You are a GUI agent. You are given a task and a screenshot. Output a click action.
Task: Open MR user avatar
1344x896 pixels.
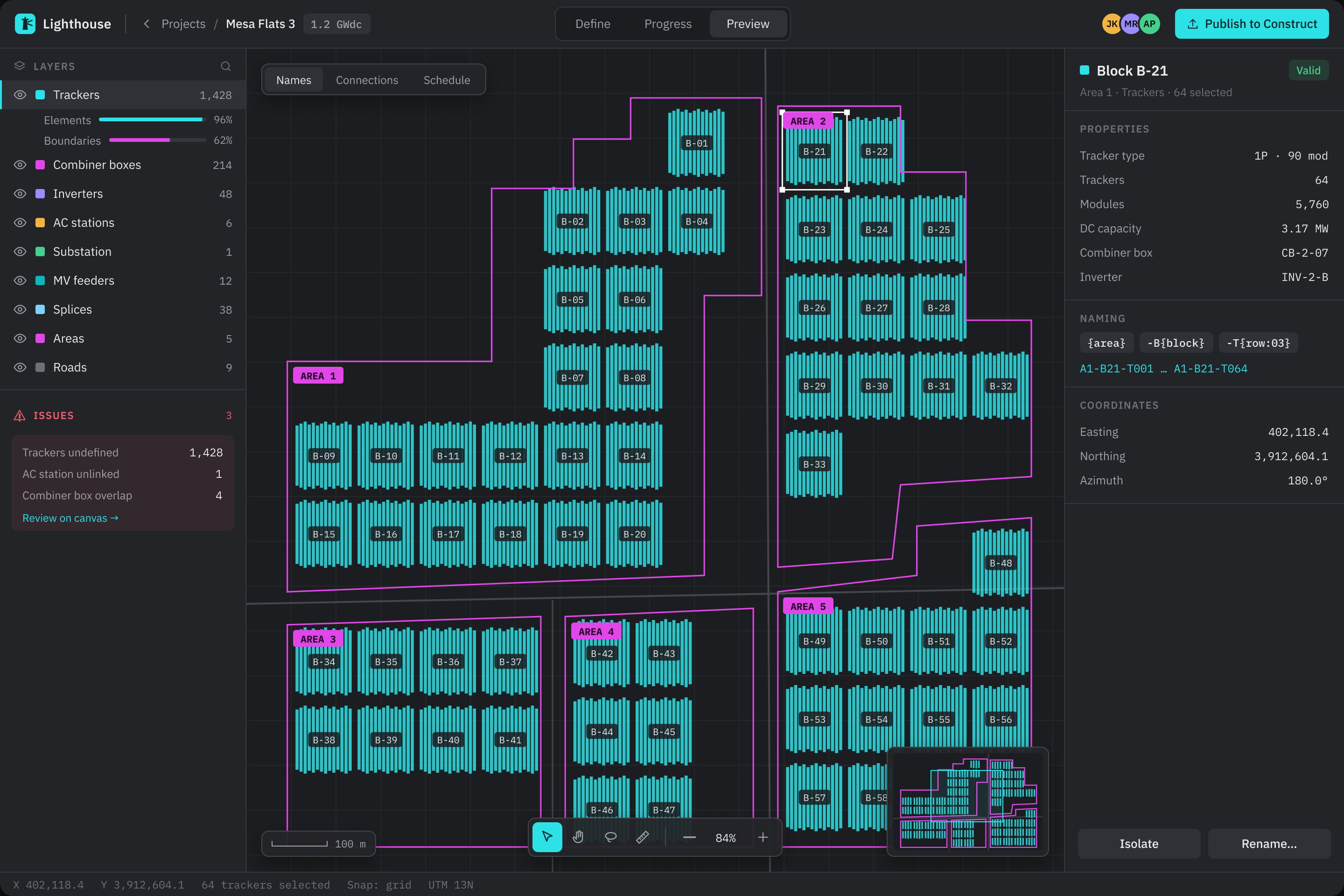click(1130, 24)
